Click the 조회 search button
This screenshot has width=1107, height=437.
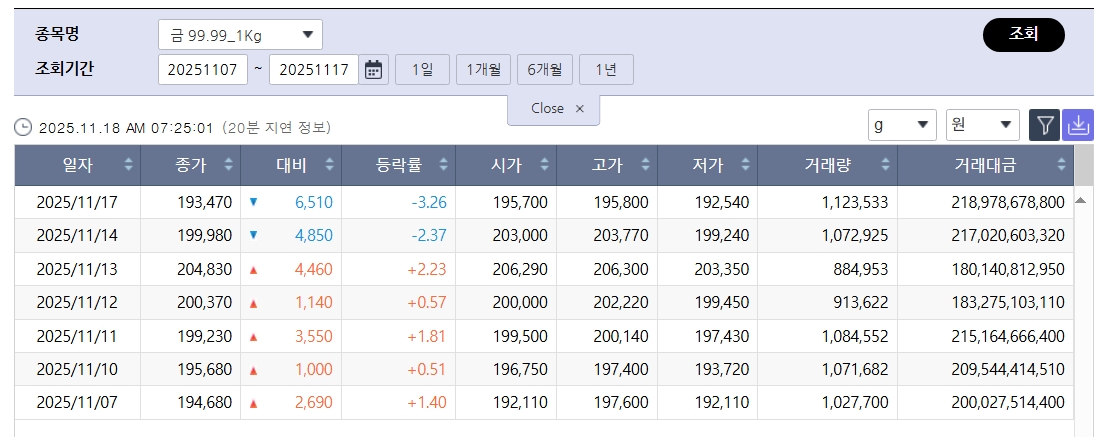[1024, 35]
